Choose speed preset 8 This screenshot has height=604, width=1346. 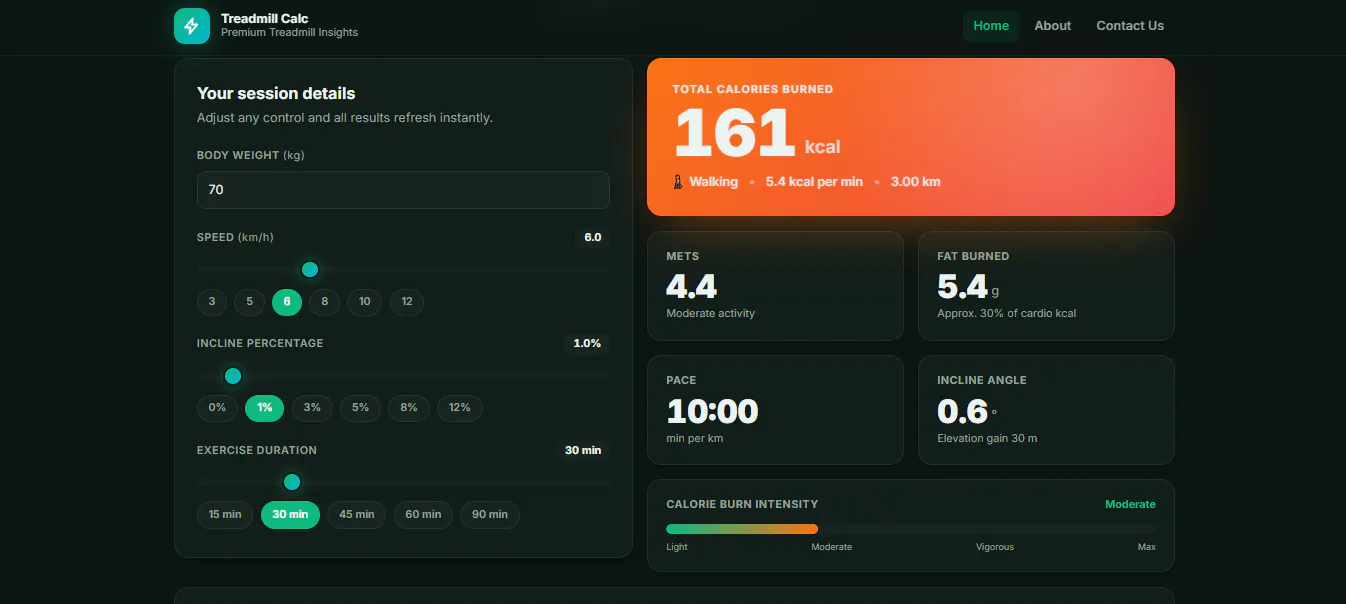324,302
